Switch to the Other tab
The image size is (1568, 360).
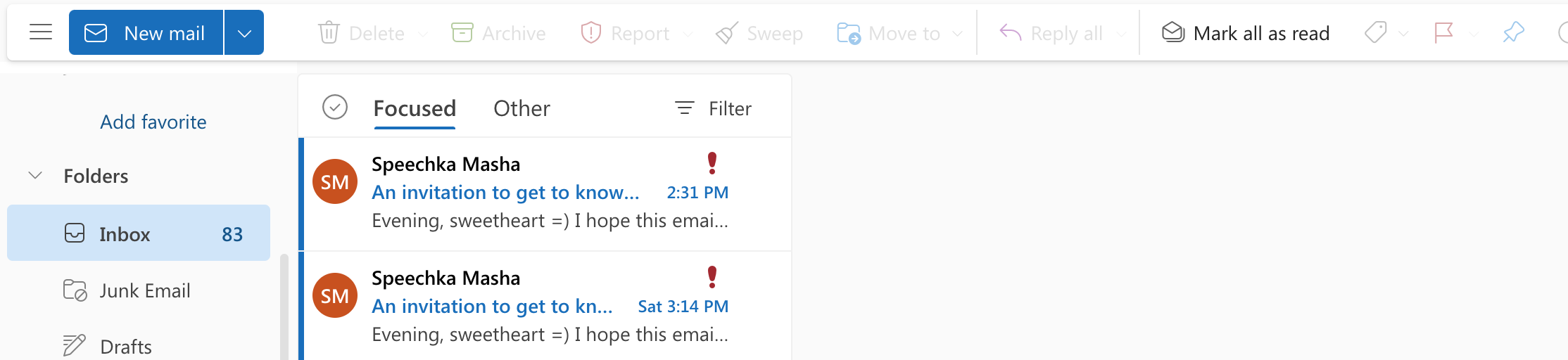(x=521, y=108)
